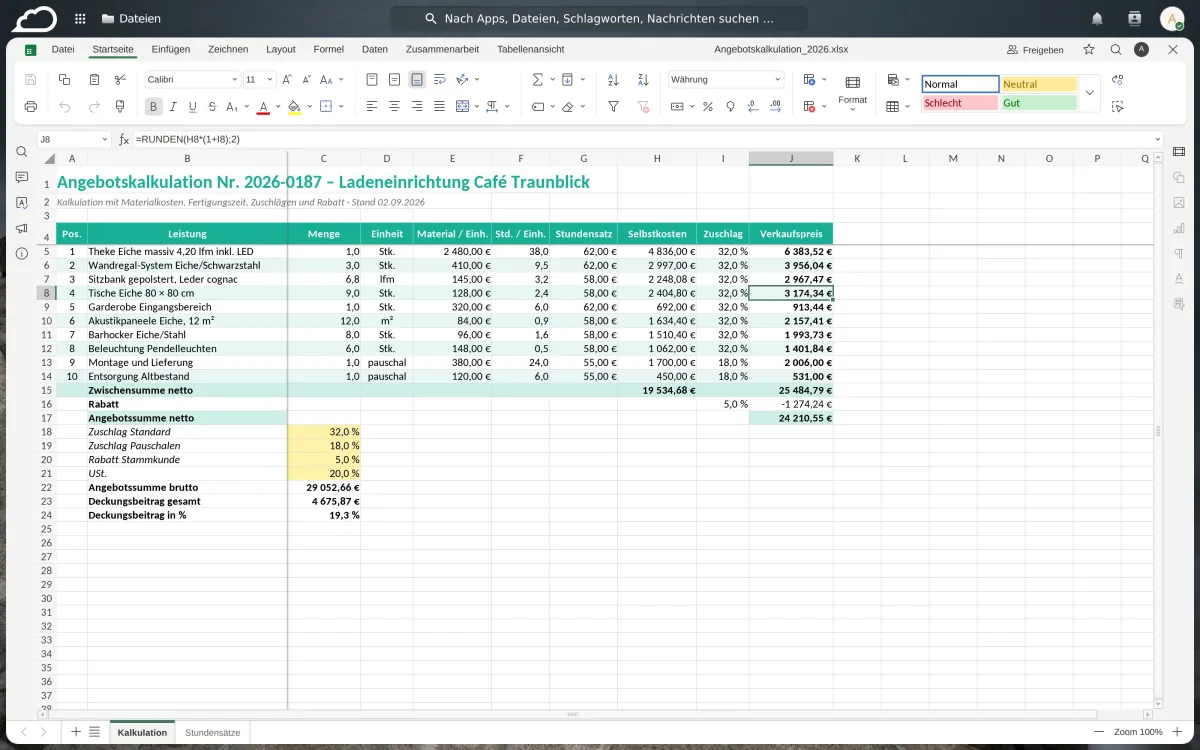Insert AutoSum with the Sigma icon
Image resolution: width=1200 pixels, height=750 pixels.
click(x=537, y=80)
